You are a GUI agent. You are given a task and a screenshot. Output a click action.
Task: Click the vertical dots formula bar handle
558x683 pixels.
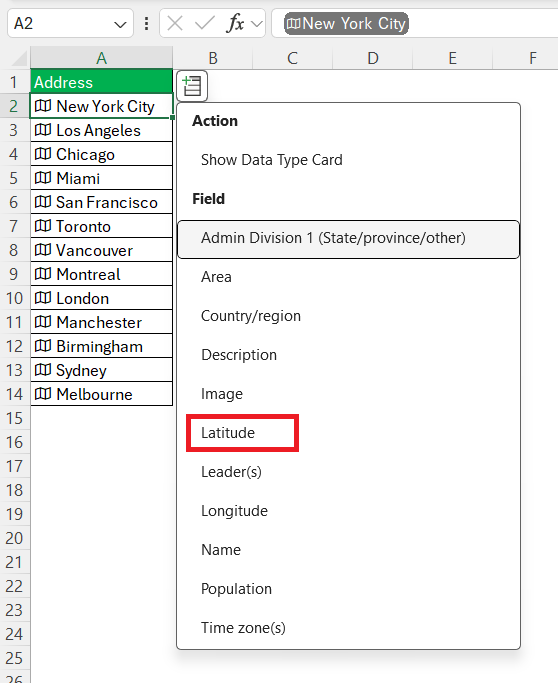[146, 23]
